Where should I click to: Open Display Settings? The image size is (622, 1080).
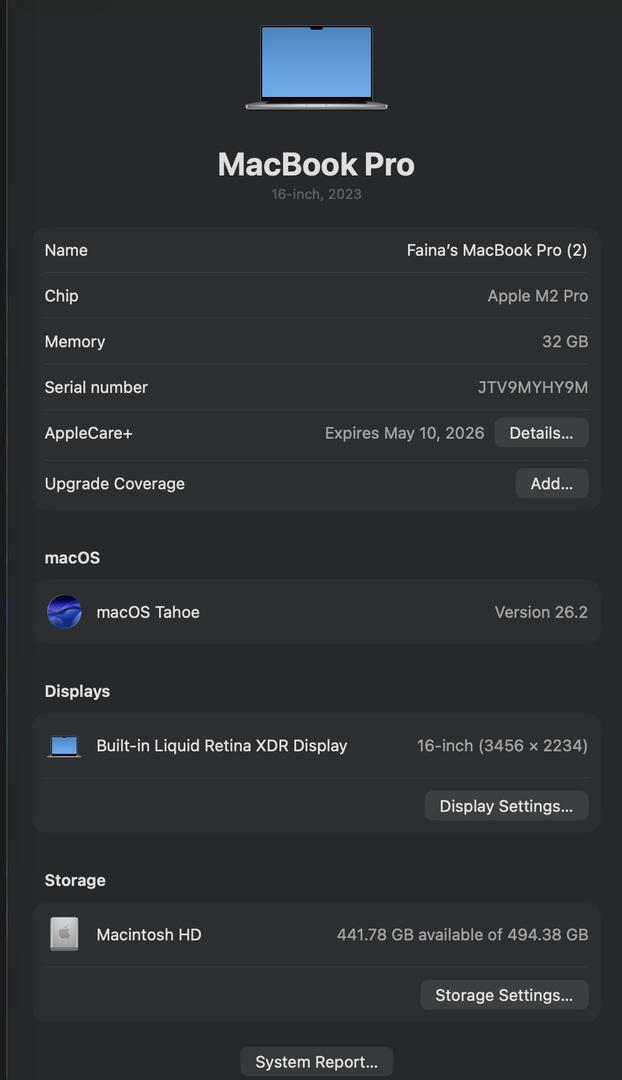[x=506, y=806]
